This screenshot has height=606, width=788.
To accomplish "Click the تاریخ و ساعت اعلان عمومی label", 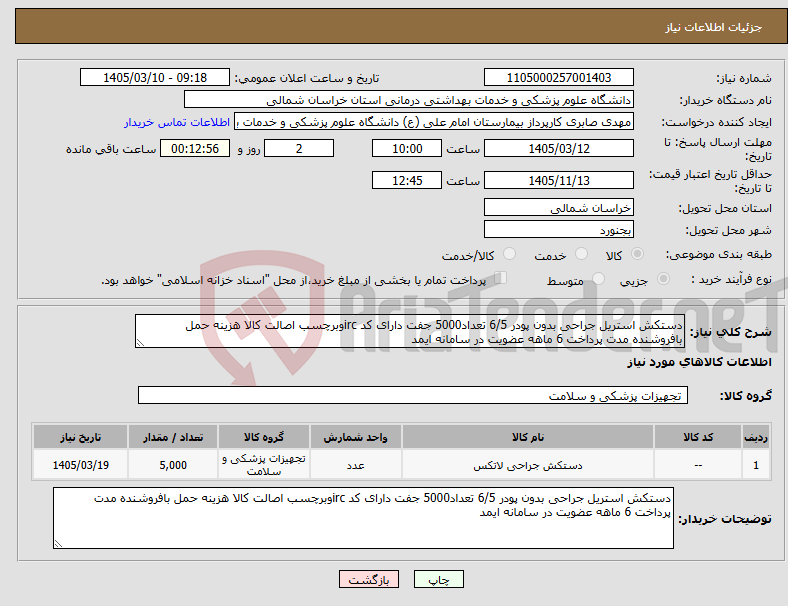I will pyautogui.click(x=307, y=78).
